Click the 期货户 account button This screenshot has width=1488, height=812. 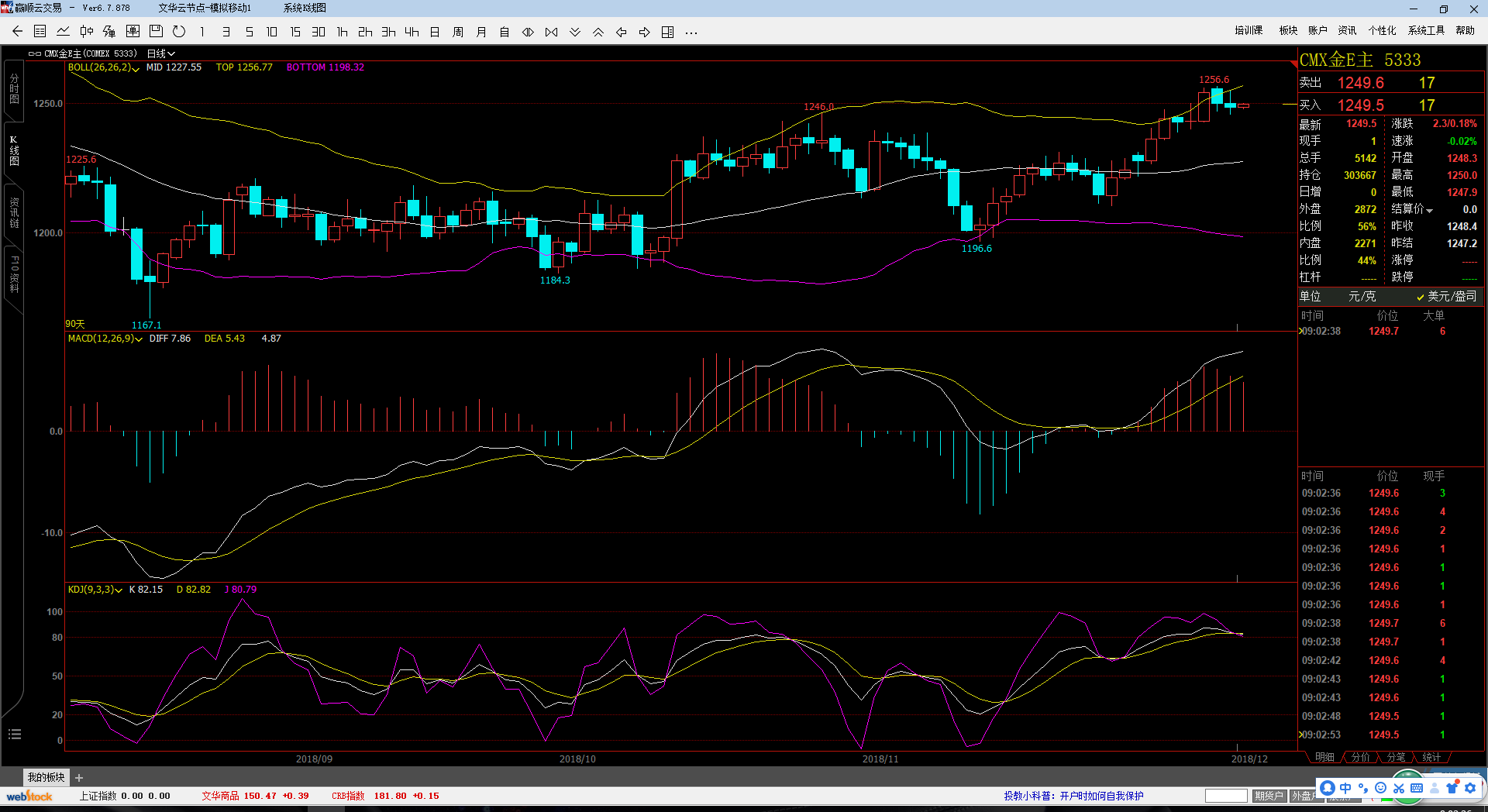pos(1269,796)
